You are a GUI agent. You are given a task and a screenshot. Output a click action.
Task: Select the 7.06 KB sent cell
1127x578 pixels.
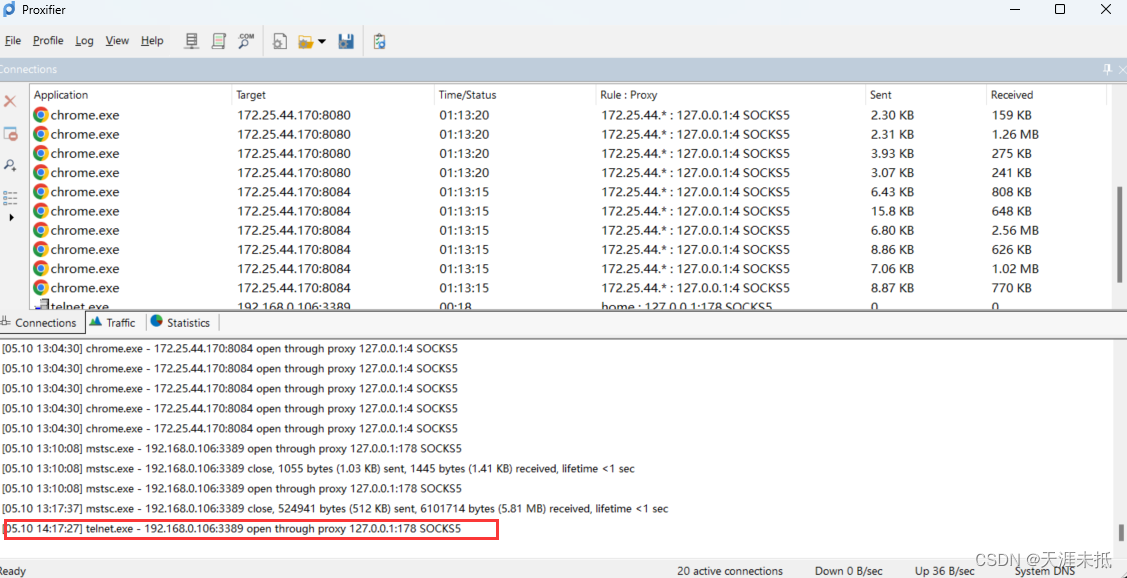tap(892, 269)
